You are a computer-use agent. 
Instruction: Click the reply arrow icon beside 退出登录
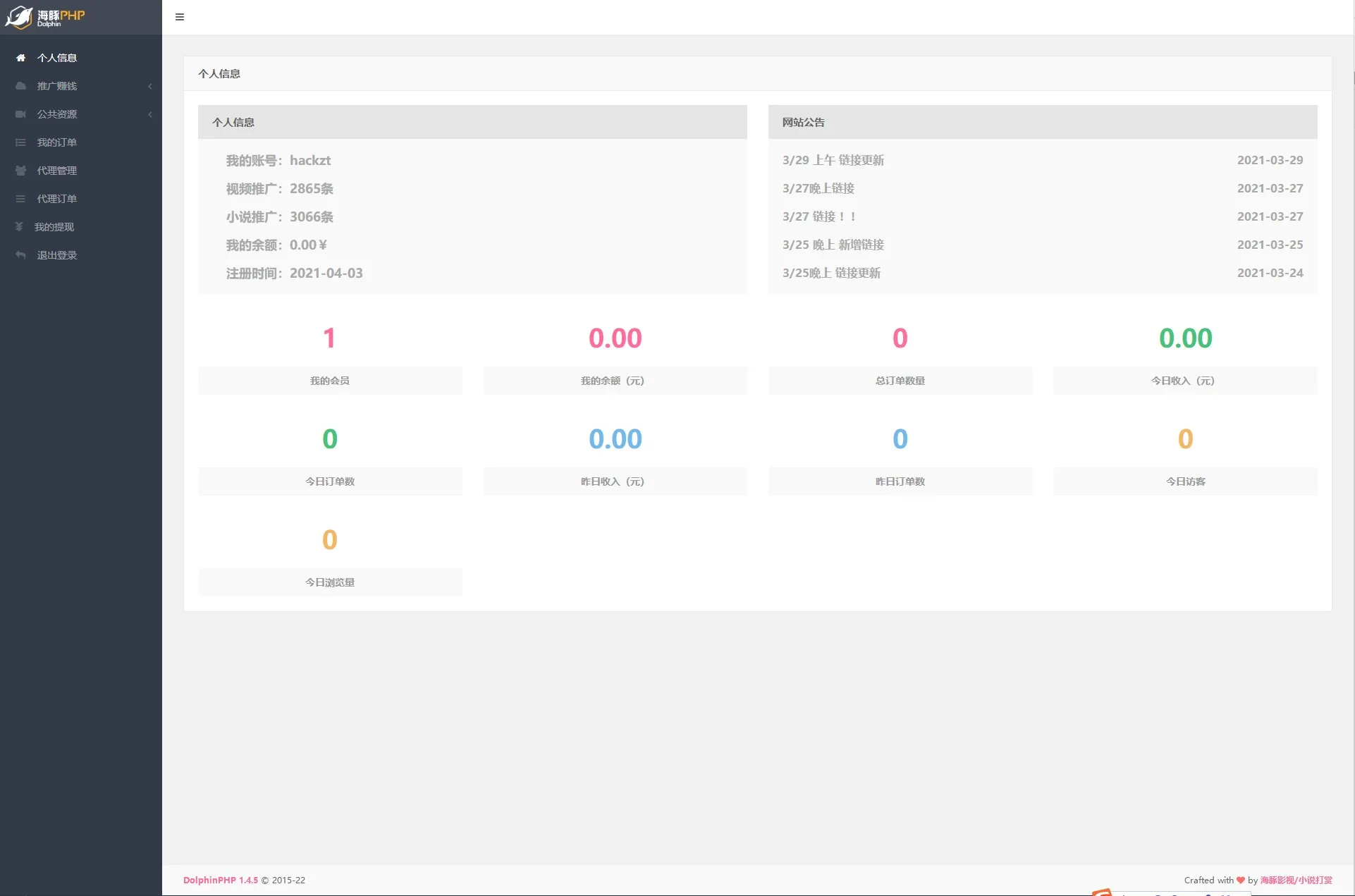(x=20, y=255)
